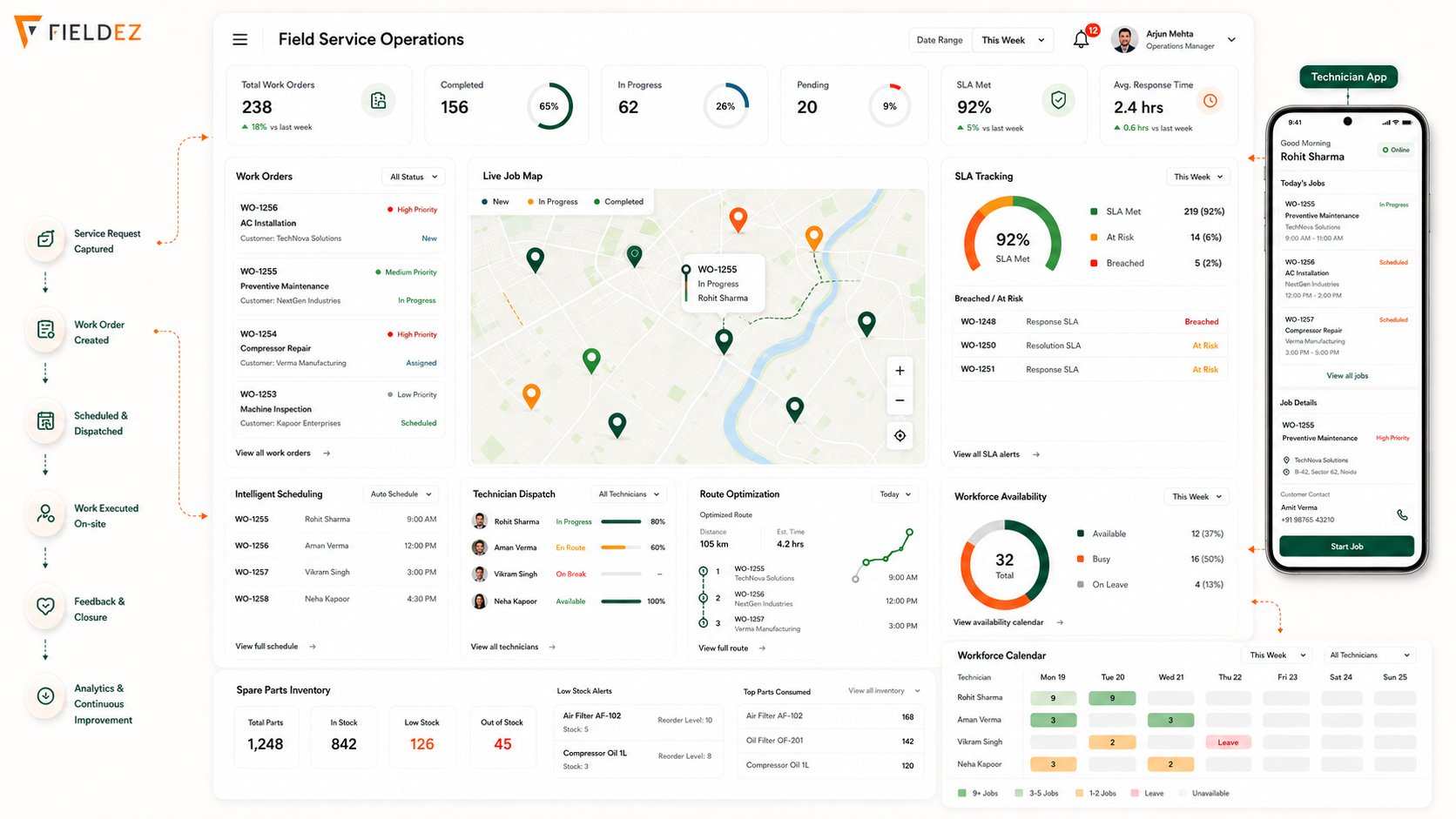Click Vikram Singh's Leave cell on Thu 22
Viewport: 1456px width, 819px height.
coord(1228,742)
